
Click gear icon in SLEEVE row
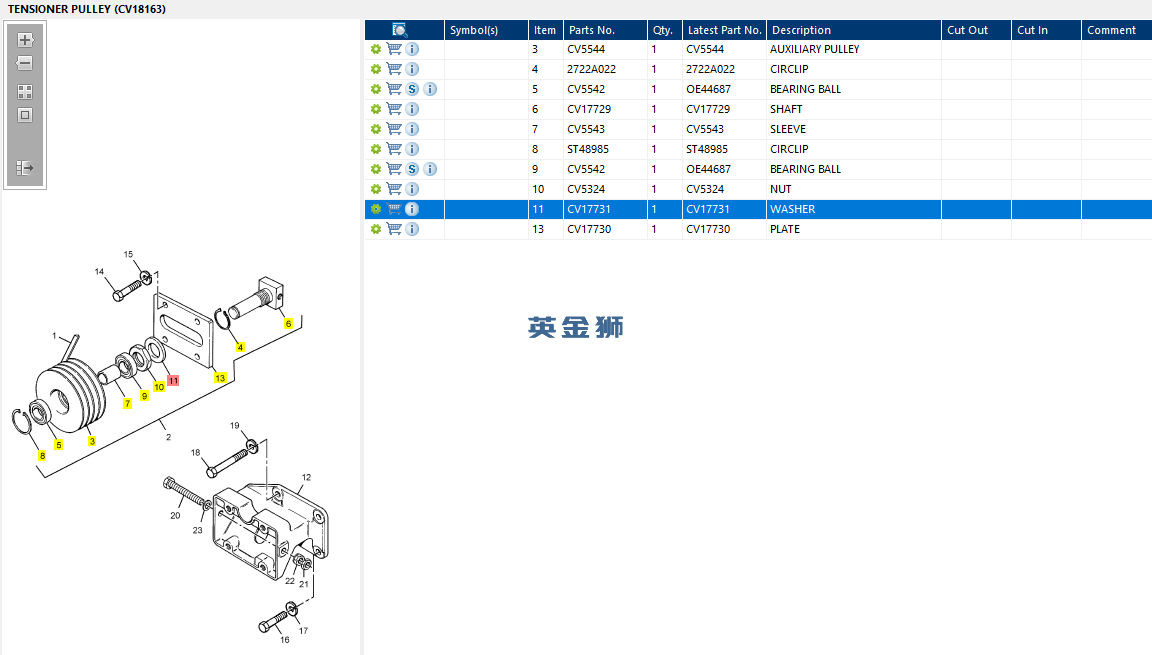376,129
